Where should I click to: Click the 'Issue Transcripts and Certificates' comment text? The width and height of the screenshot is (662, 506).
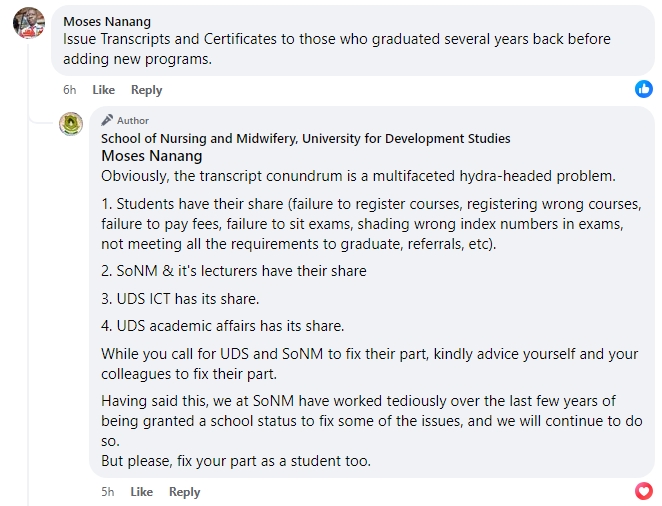click(336, 49)
